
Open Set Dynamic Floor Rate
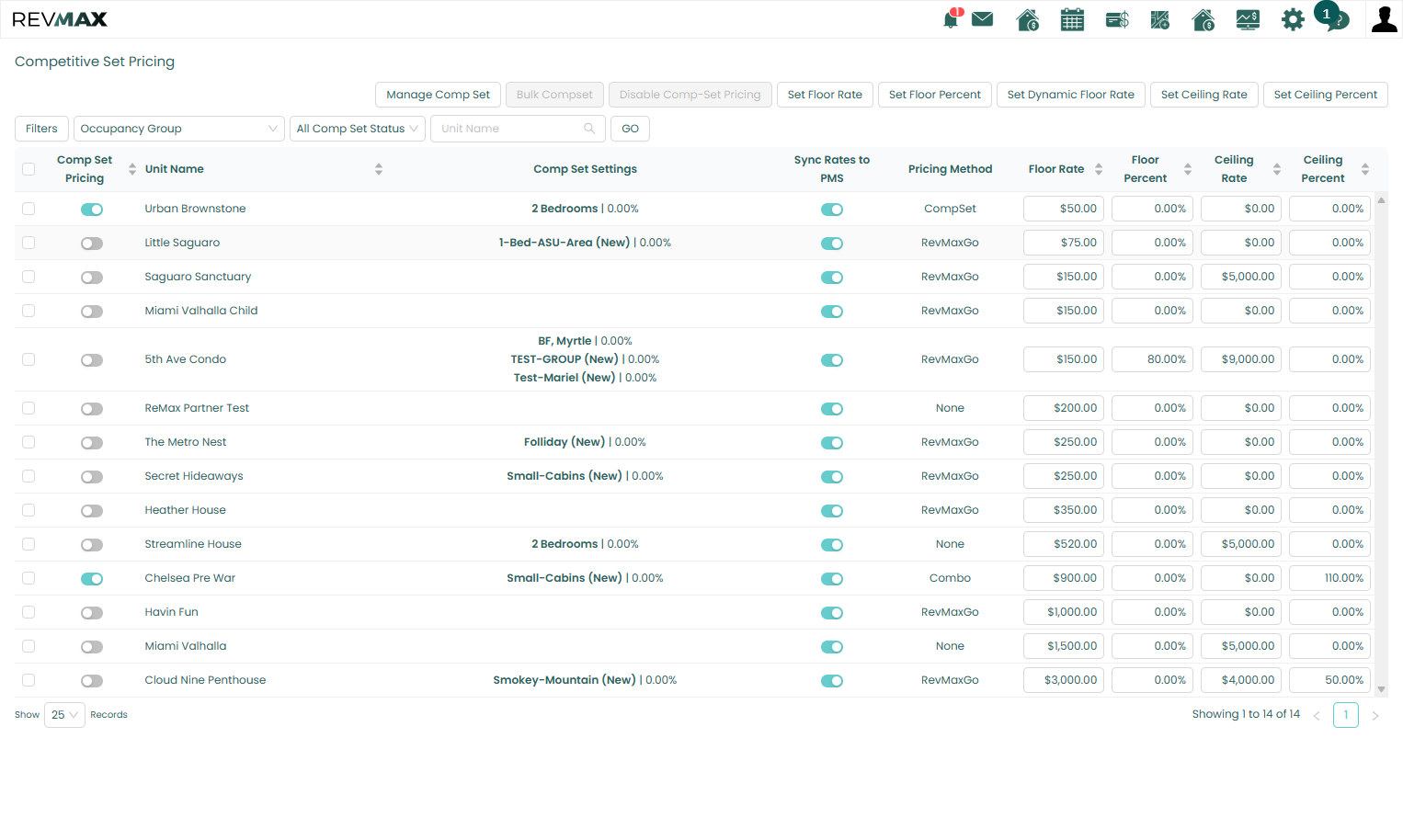[x=1071, y=95]
